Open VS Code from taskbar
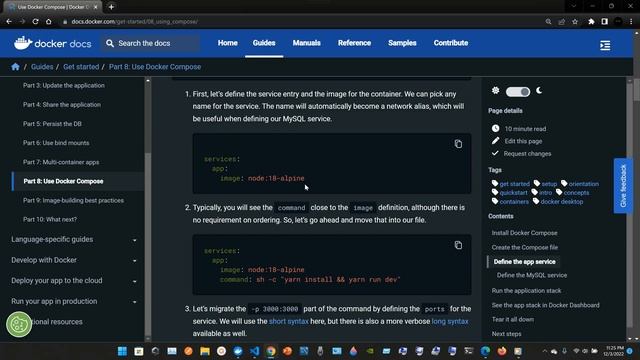Image resolution: width=640 pixels, height=360 pixels. 254,351
